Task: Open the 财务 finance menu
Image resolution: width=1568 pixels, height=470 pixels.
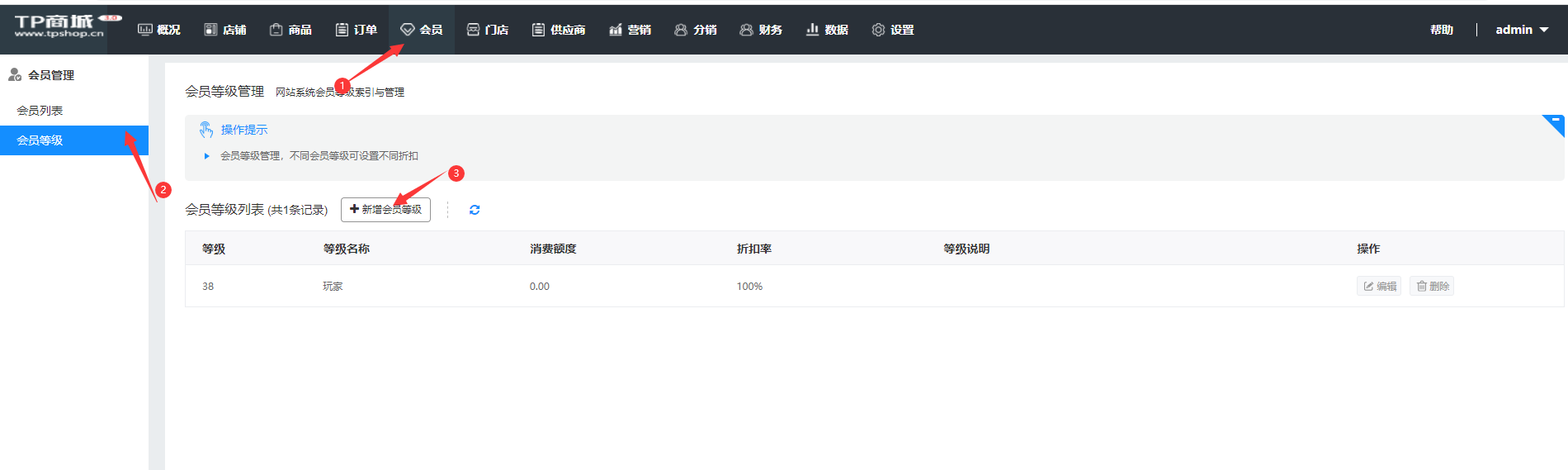Action: point(761,30)
